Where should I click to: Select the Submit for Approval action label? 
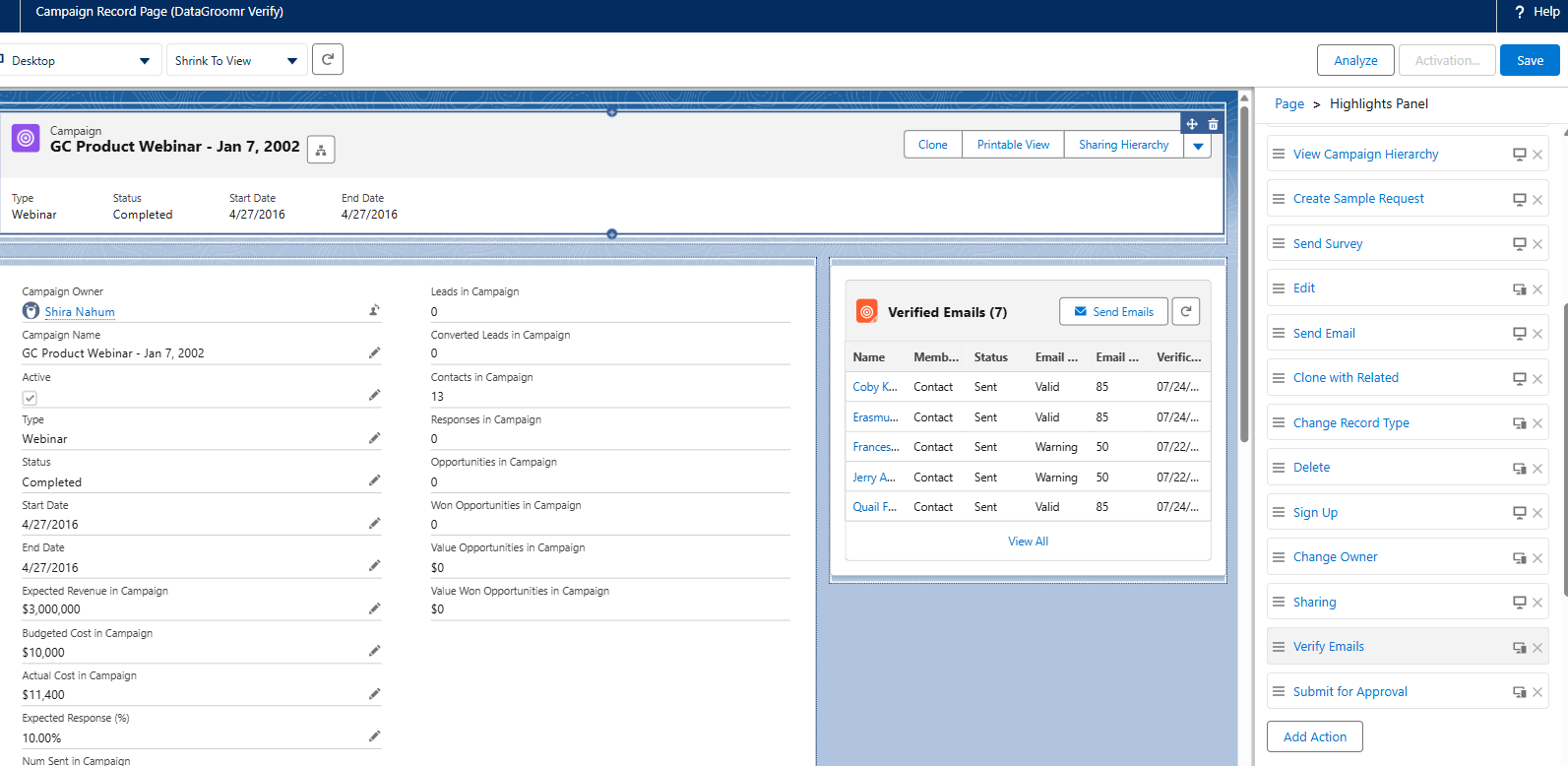pyautogui.click(x=1350, y=692)
